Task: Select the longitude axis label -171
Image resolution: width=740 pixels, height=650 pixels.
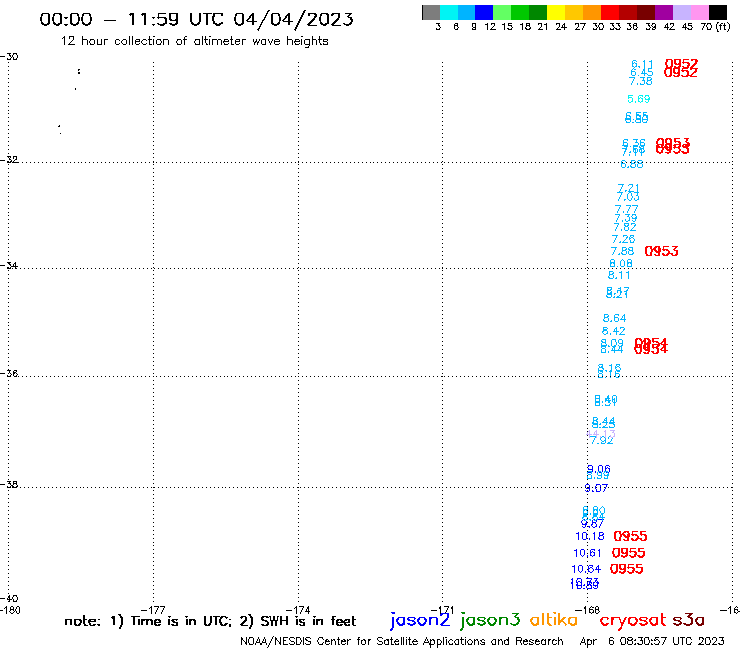Action: tap(443, 610)
